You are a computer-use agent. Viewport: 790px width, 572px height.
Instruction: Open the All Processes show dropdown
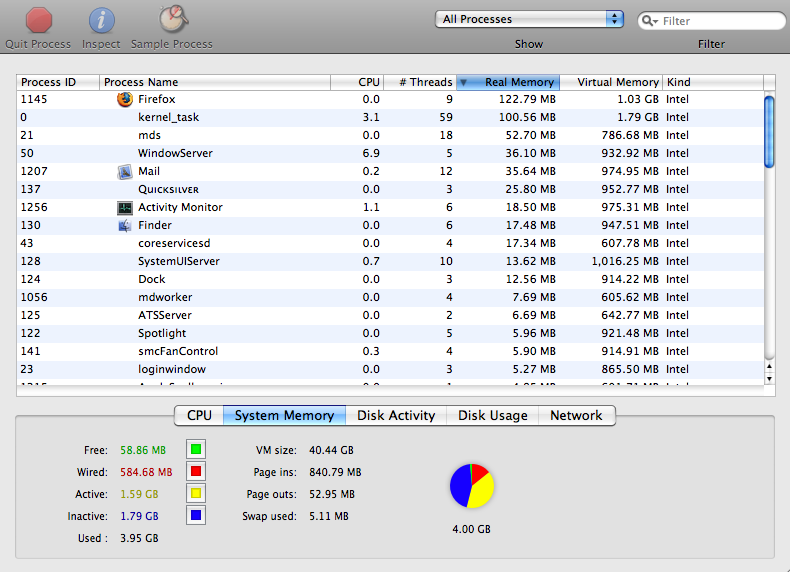530,19
